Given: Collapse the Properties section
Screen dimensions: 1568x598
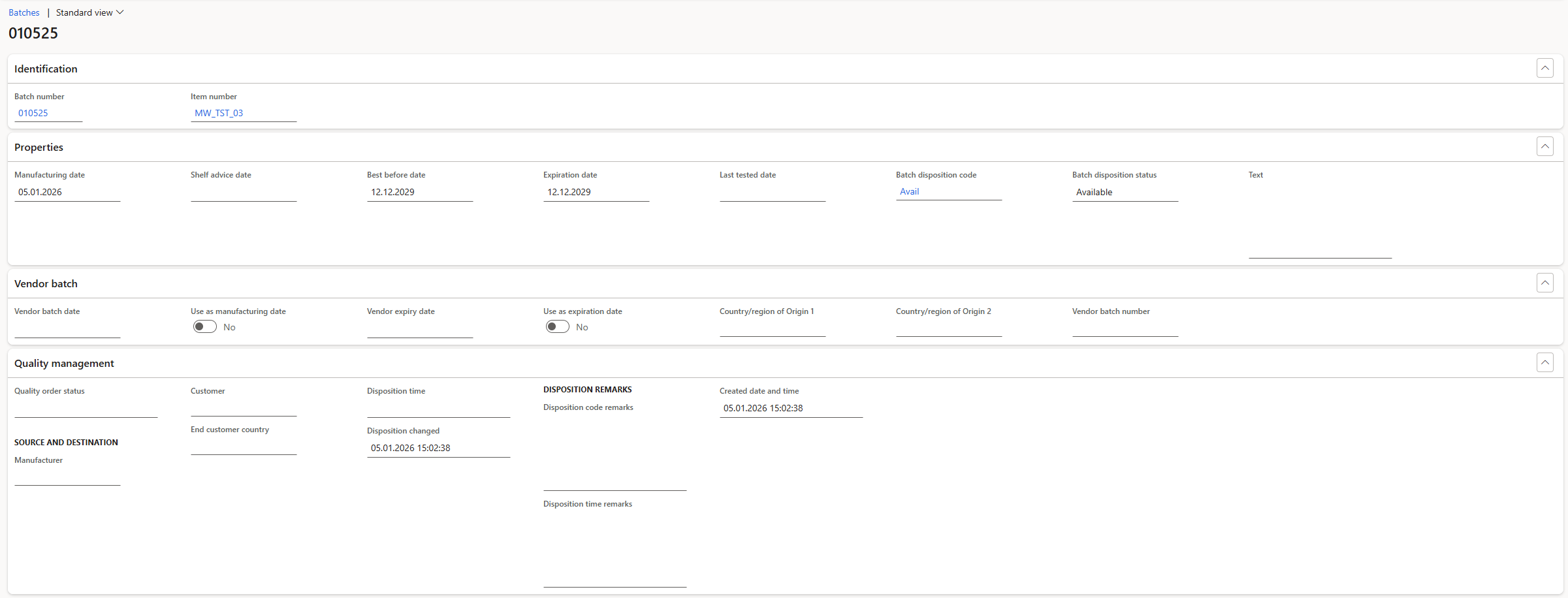Looking at the screenshot, I should point(1544,146).
